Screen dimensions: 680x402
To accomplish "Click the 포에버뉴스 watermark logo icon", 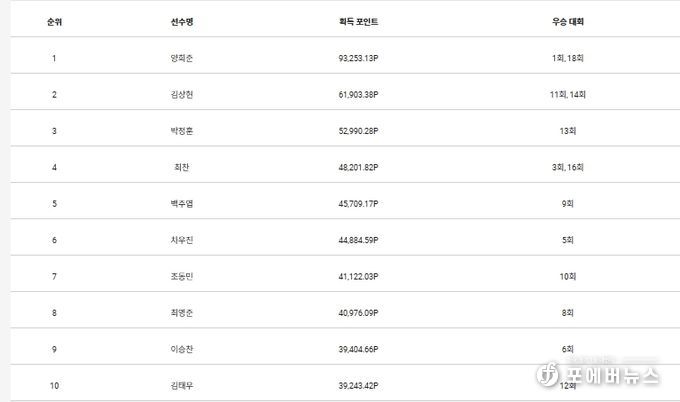I will tap(547, 374).
